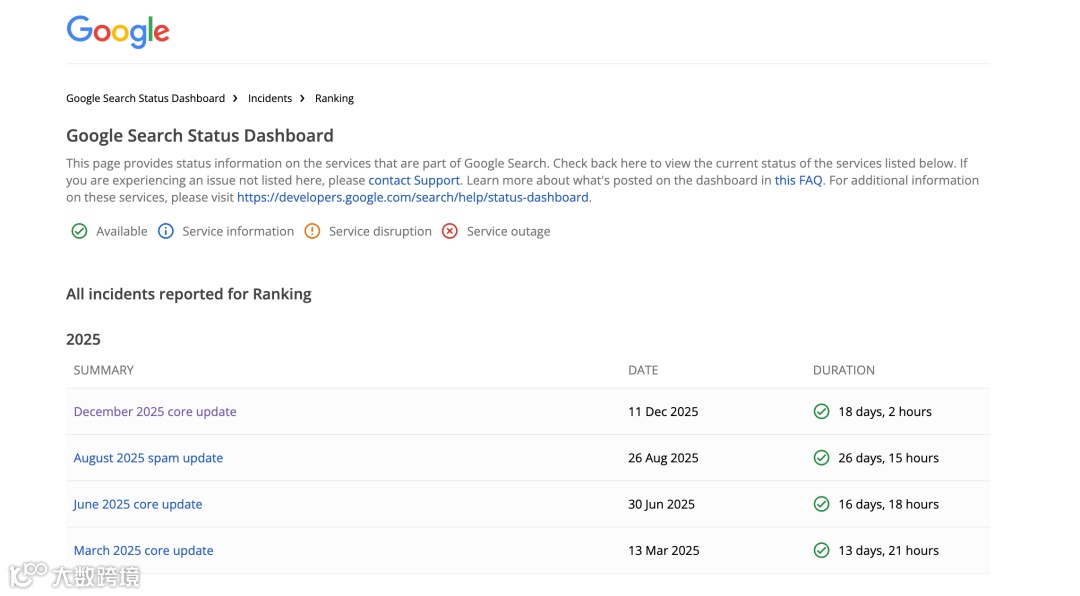This screenshot has width=1080, height=596.
Task: Open August 2025 spam update incident
Action: pyautogui.click(x=148, y=458)
